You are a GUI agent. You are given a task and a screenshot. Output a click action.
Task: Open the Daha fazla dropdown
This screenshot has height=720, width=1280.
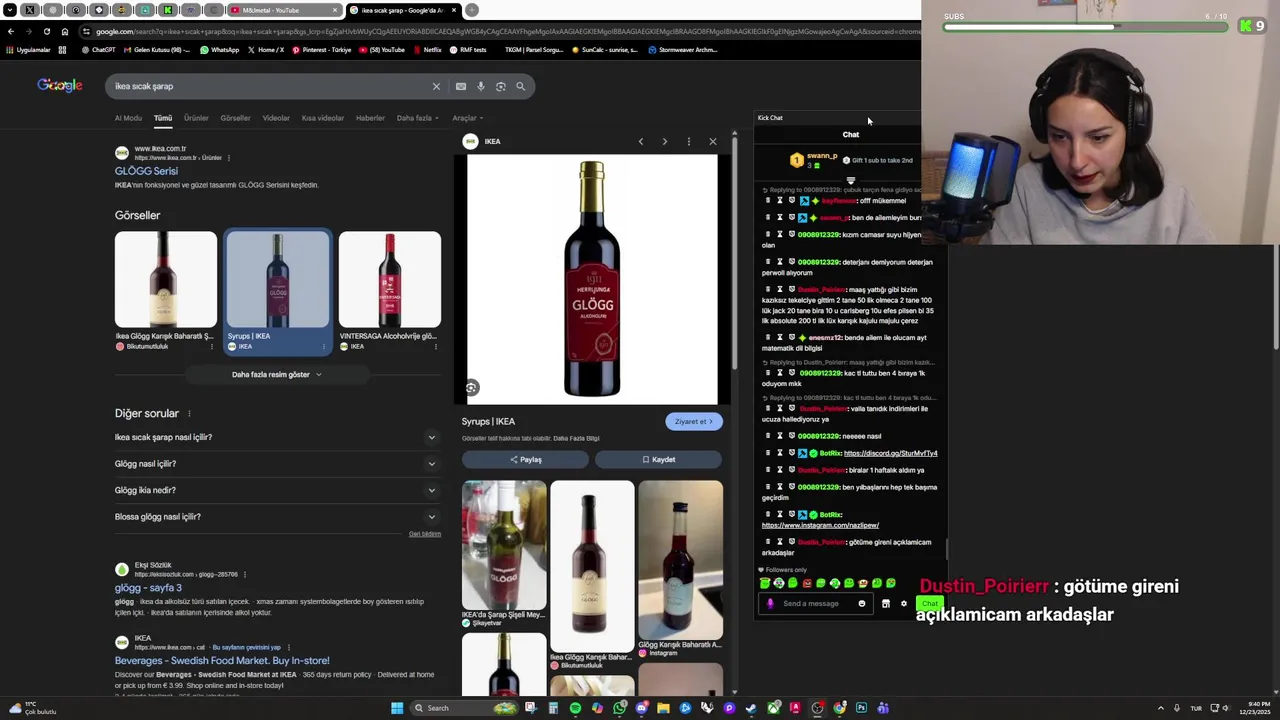click(418, 118)
